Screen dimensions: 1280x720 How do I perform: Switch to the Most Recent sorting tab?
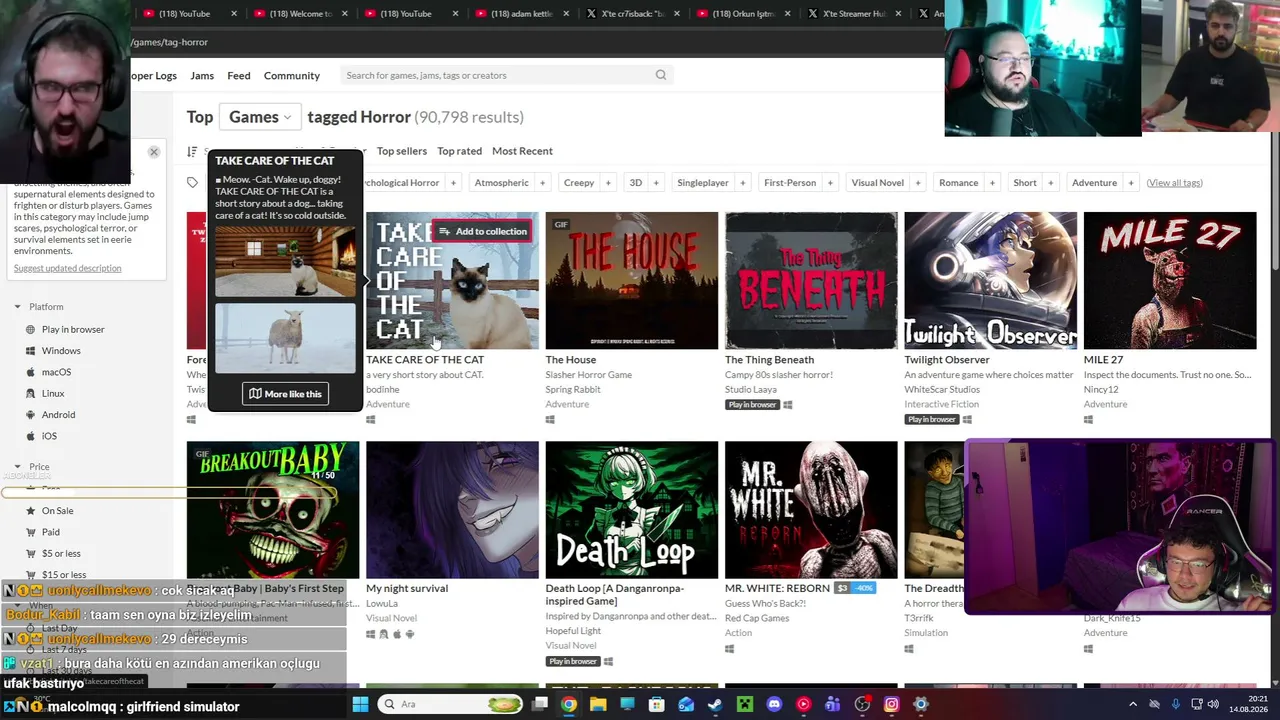(522, 151)
